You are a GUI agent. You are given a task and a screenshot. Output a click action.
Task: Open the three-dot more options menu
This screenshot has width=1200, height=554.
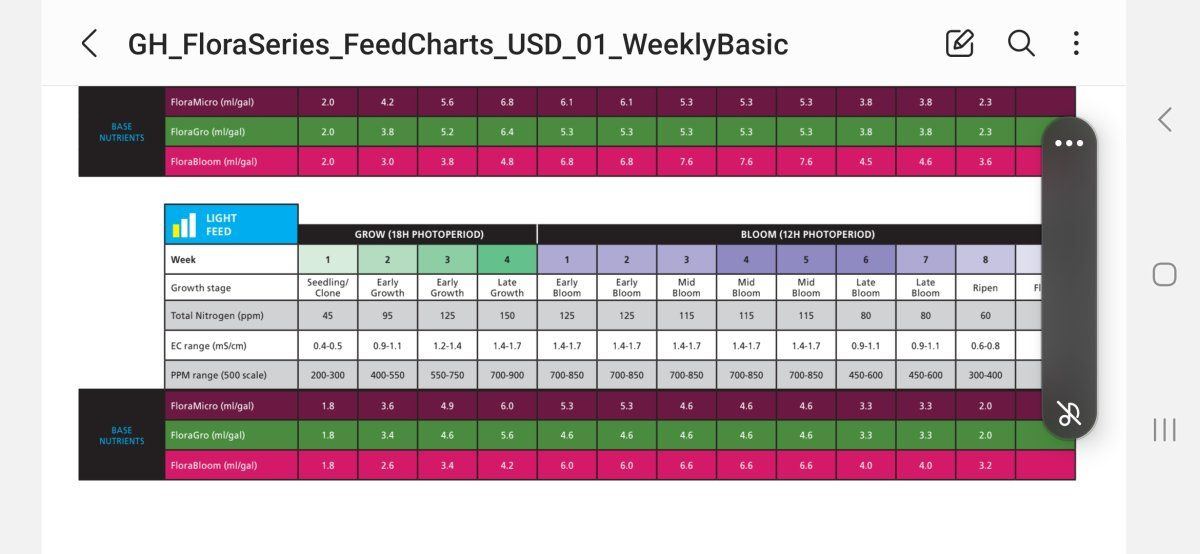click(x=1076, y=43)
